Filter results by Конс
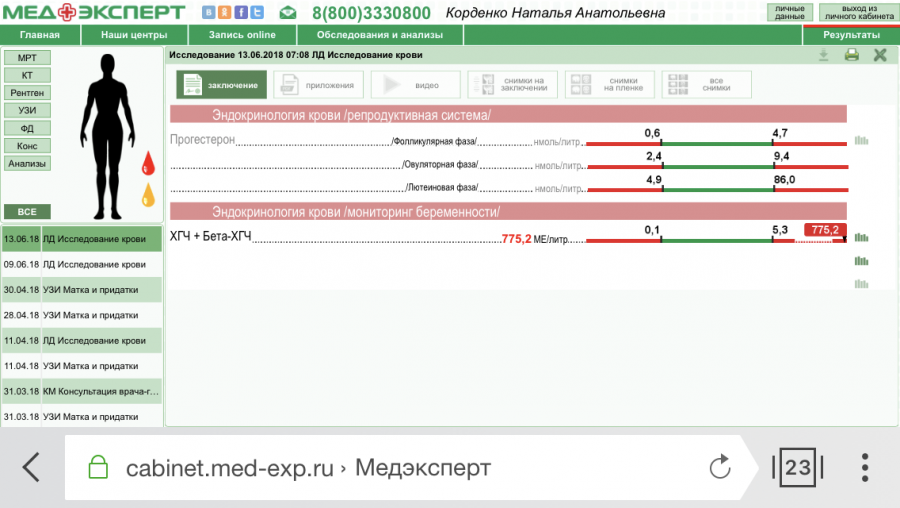This screenshot has height=508, width=900. tap(27, 146)
